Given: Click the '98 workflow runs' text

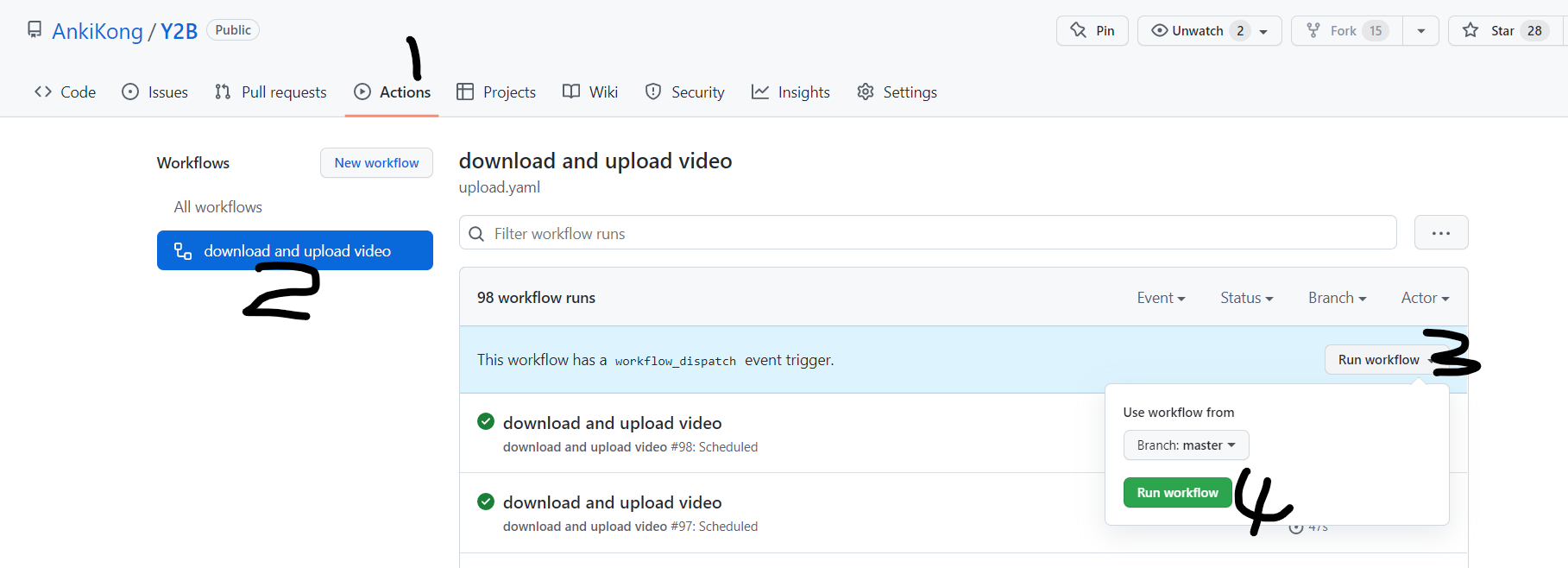Looking at the screenshot, I should pyautogui.click(x=536, y=298).
